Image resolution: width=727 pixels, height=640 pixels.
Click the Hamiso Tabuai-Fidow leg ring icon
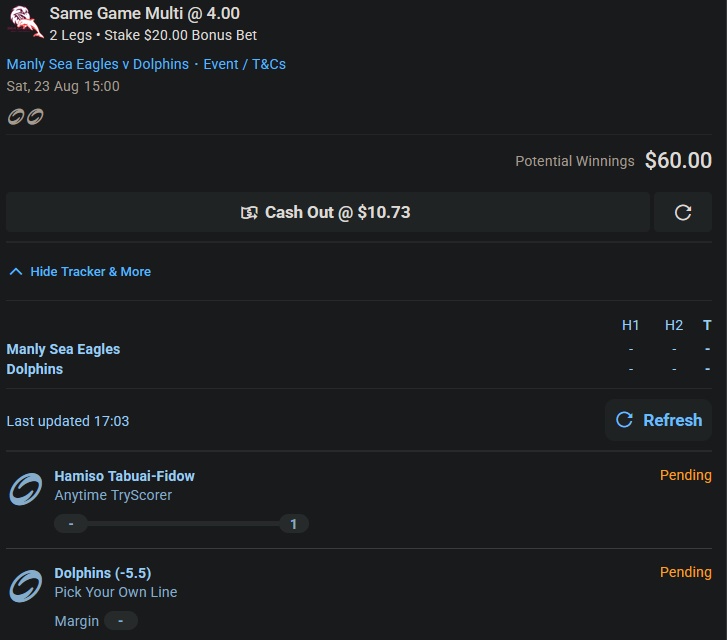[x=26, y=489]
